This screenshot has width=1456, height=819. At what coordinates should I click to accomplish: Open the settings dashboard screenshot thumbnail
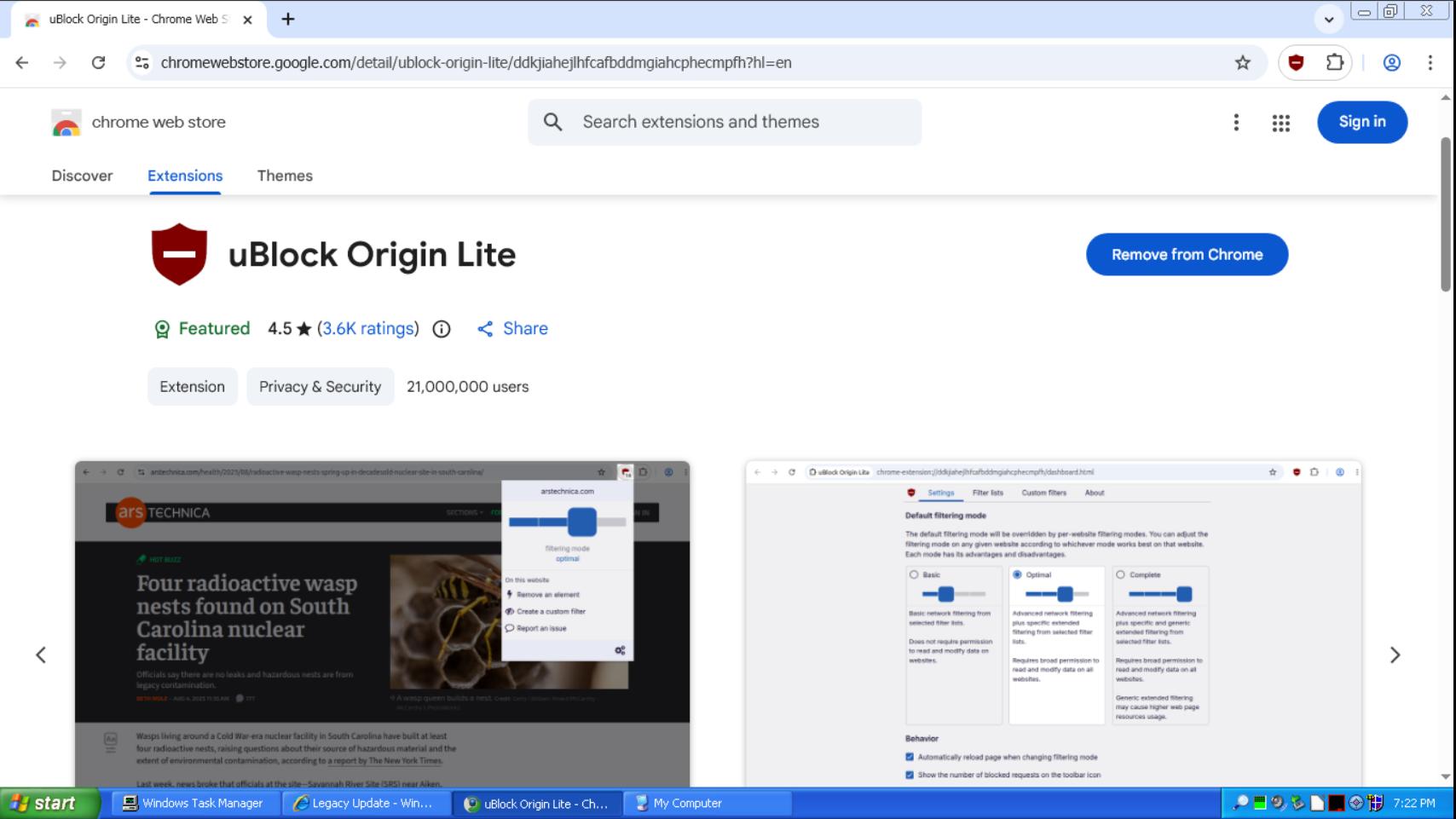1053,624
